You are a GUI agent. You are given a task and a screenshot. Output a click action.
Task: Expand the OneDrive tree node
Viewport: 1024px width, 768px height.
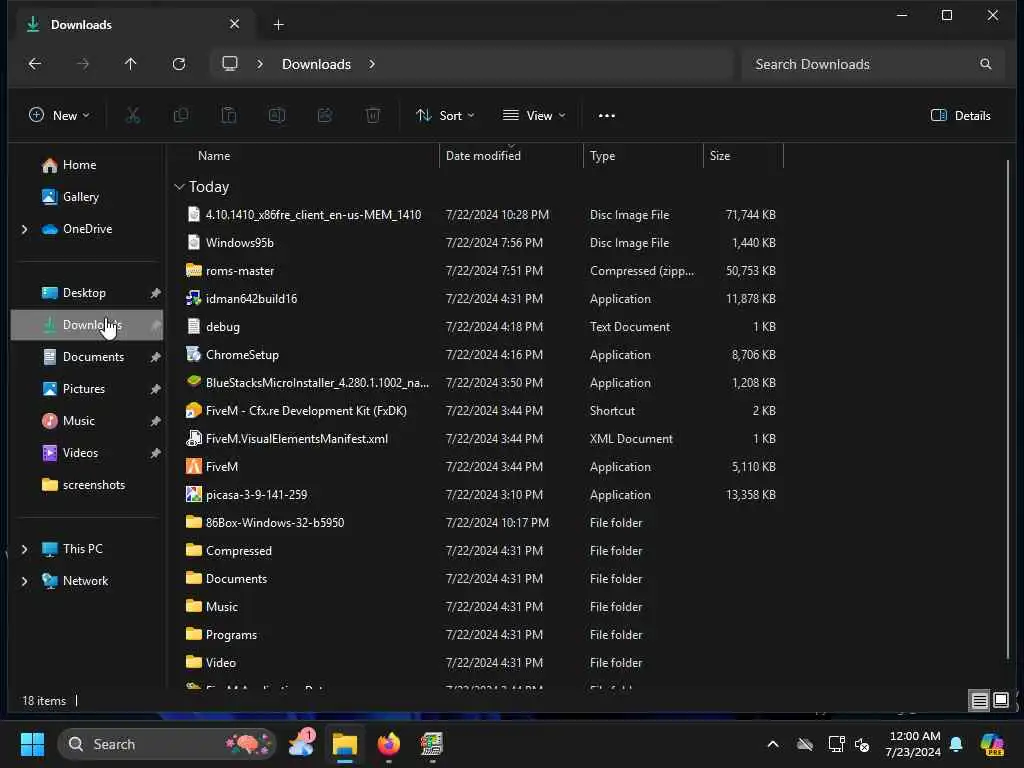coord(25,229)
